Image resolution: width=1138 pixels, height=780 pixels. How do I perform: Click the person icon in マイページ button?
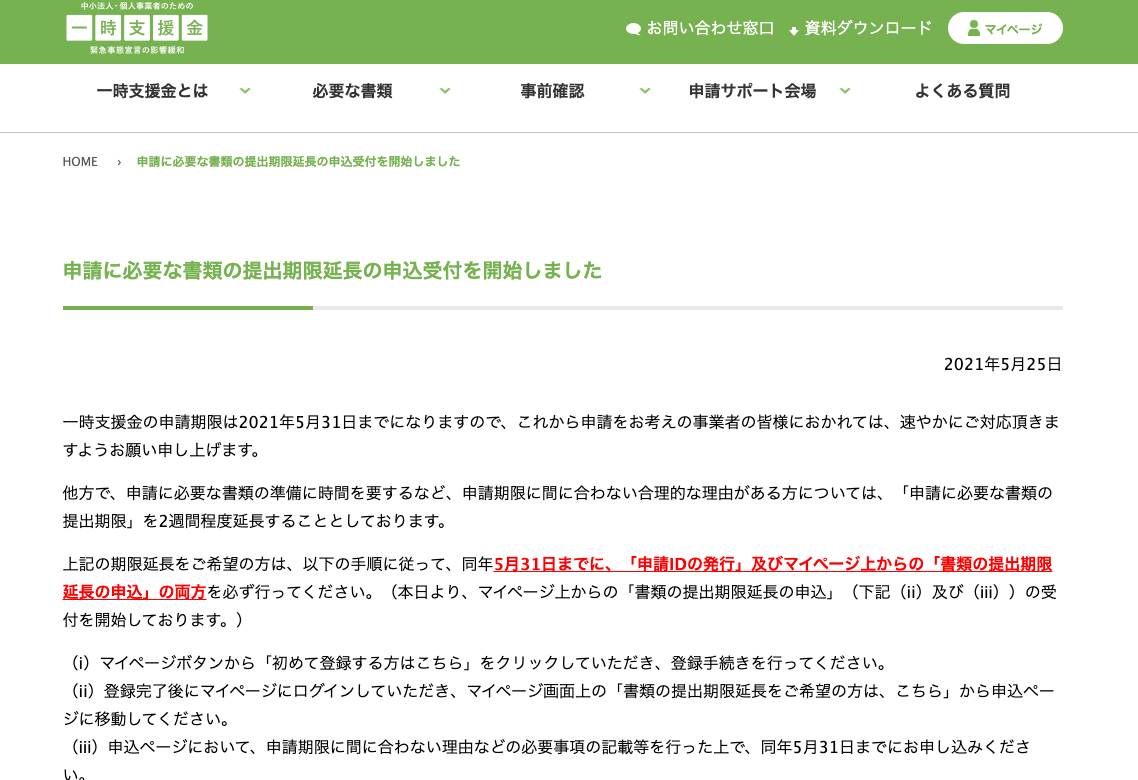click(974, 28)
